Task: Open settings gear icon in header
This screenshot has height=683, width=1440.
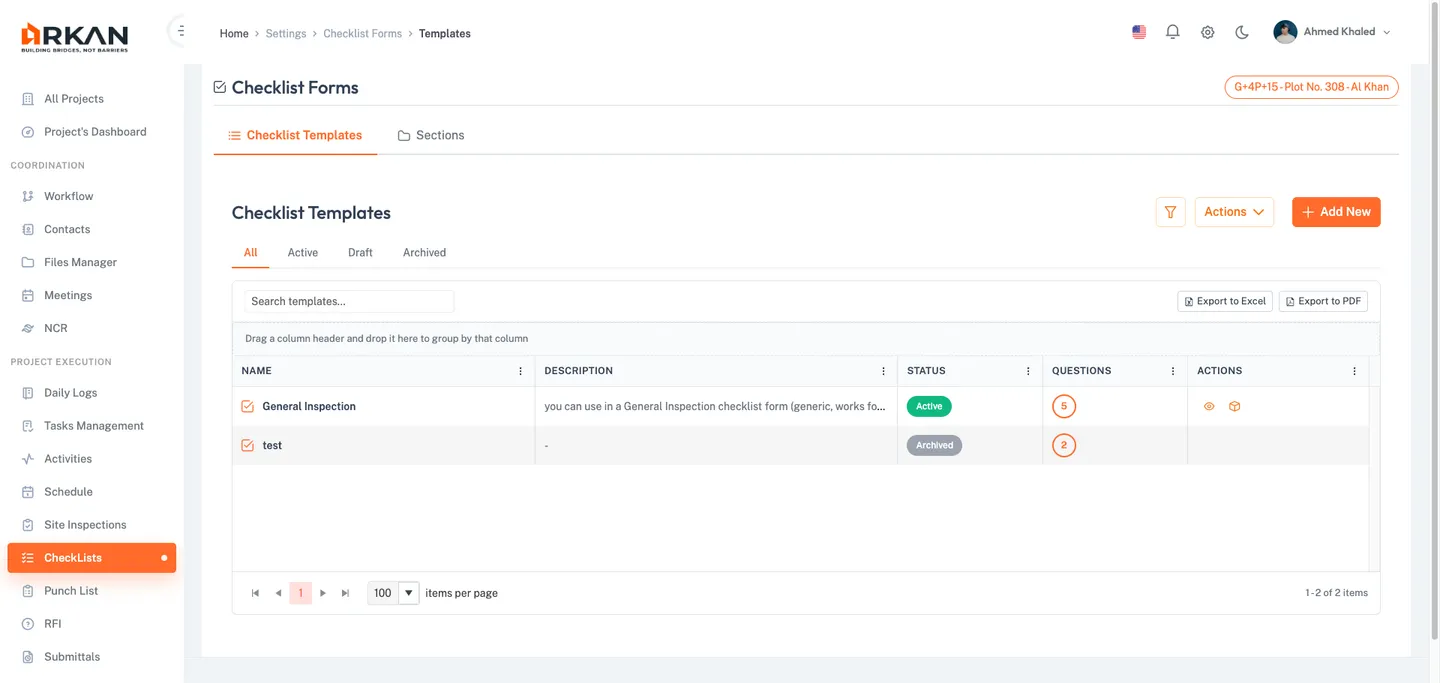Action: (x=1207, y=32)
